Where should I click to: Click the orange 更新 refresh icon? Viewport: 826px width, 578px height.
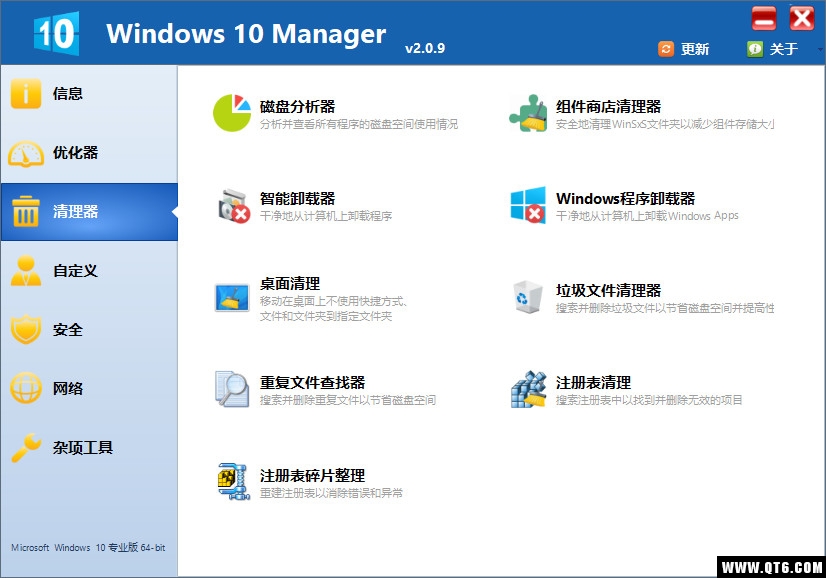(x=666, y=49)
